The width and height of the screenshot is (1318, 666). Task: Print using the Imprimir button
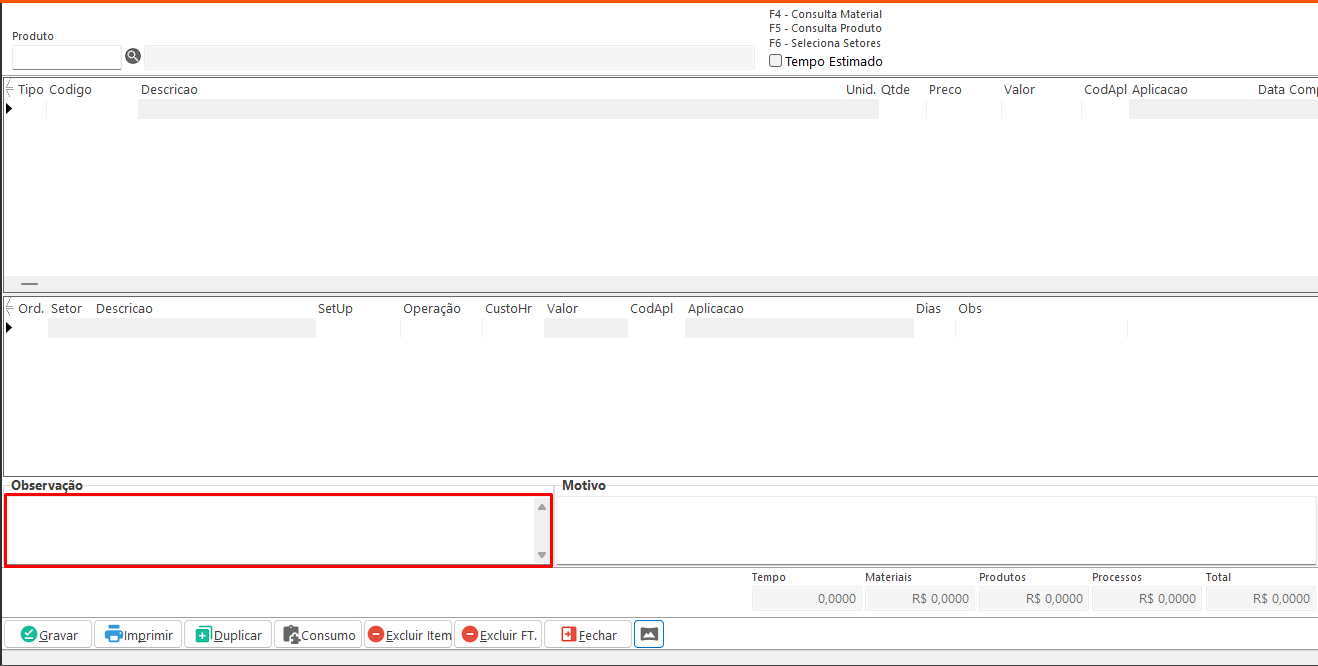tap(138, 635)
